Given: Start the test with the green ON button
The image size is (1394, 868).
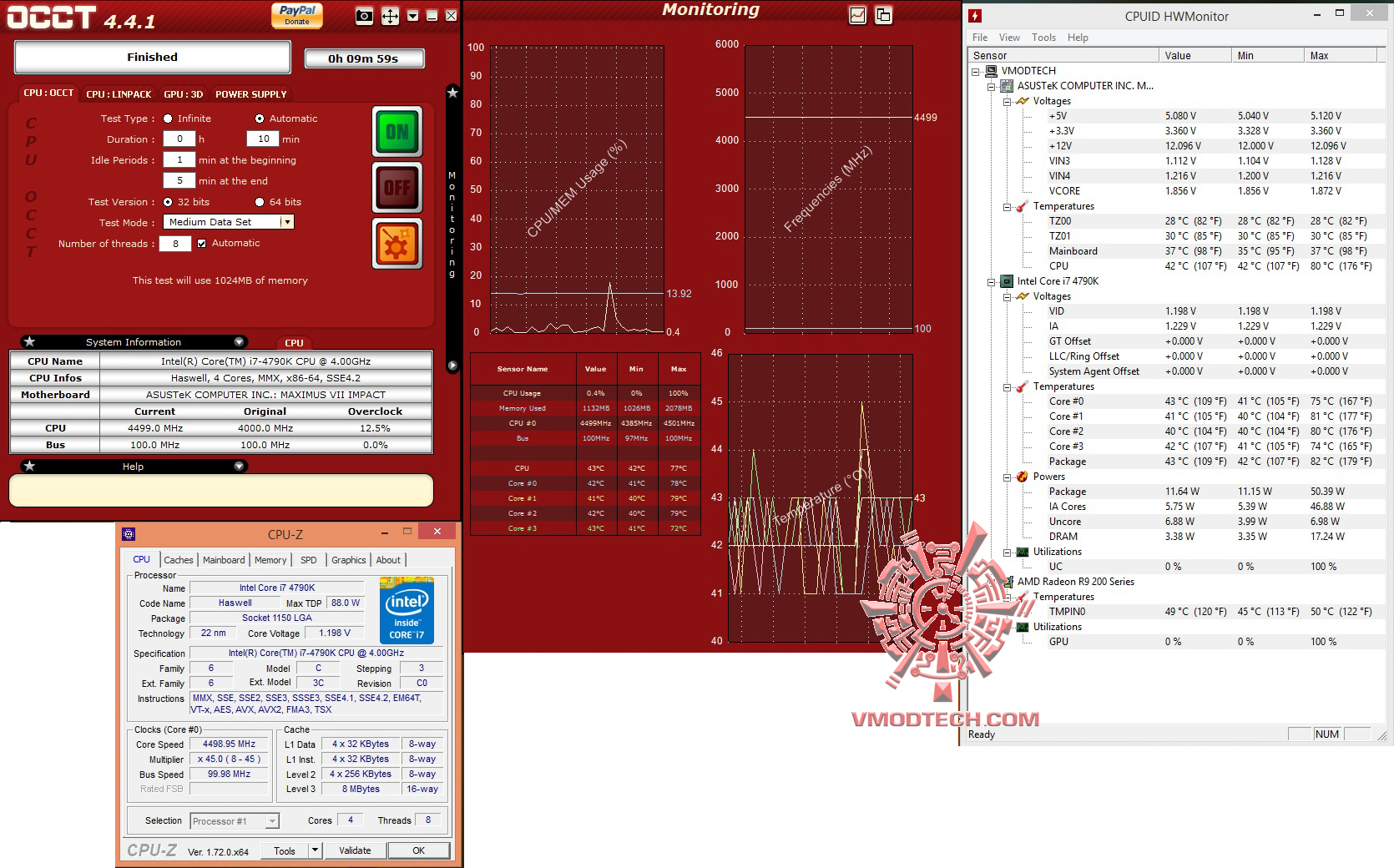Looking at the screenshot, I should tap(397, 131).
